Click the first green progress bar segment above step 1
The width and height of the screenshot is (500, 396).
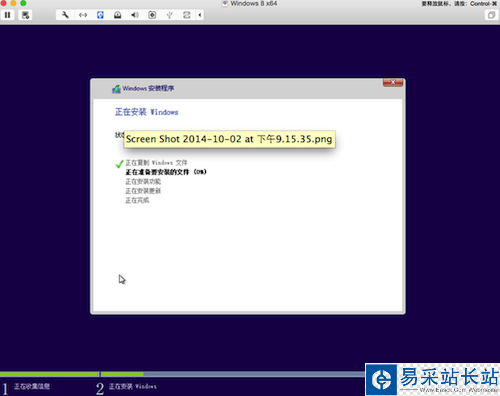click(x=49, y=374)
